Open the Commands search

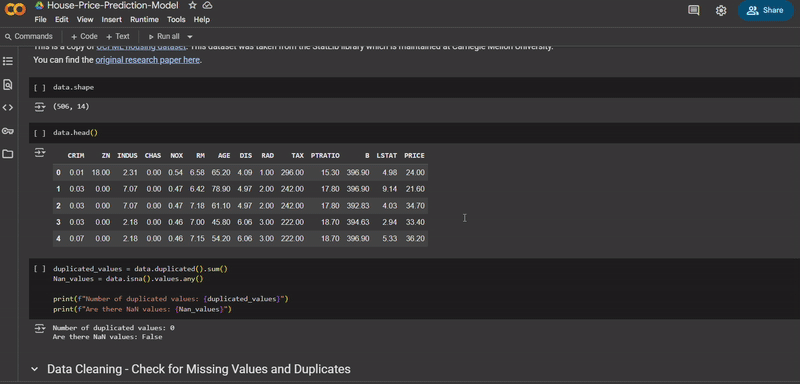[29, 37]
